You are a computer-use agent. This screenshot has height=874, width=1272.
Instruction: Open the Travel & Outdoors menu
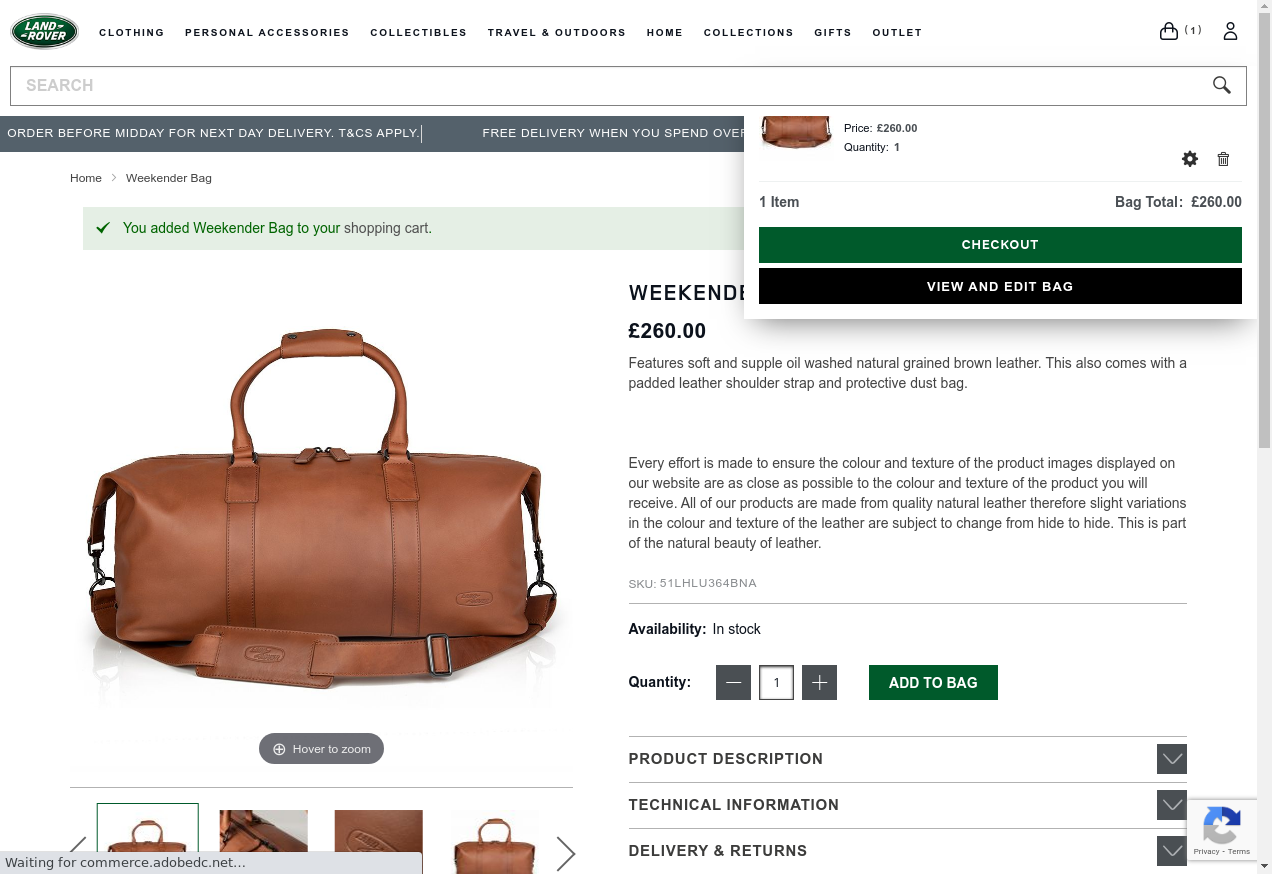[x=557, y=32]
